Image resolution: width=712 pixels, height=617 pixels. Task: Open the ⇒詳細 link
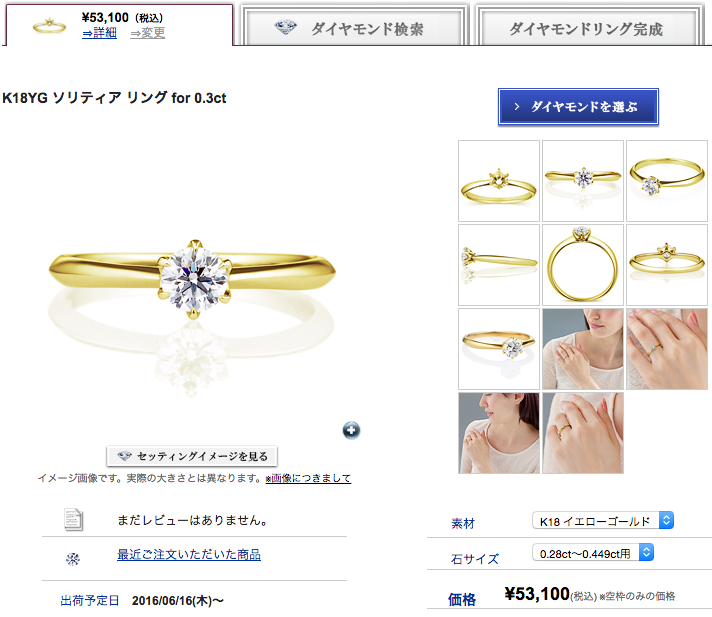99,33
